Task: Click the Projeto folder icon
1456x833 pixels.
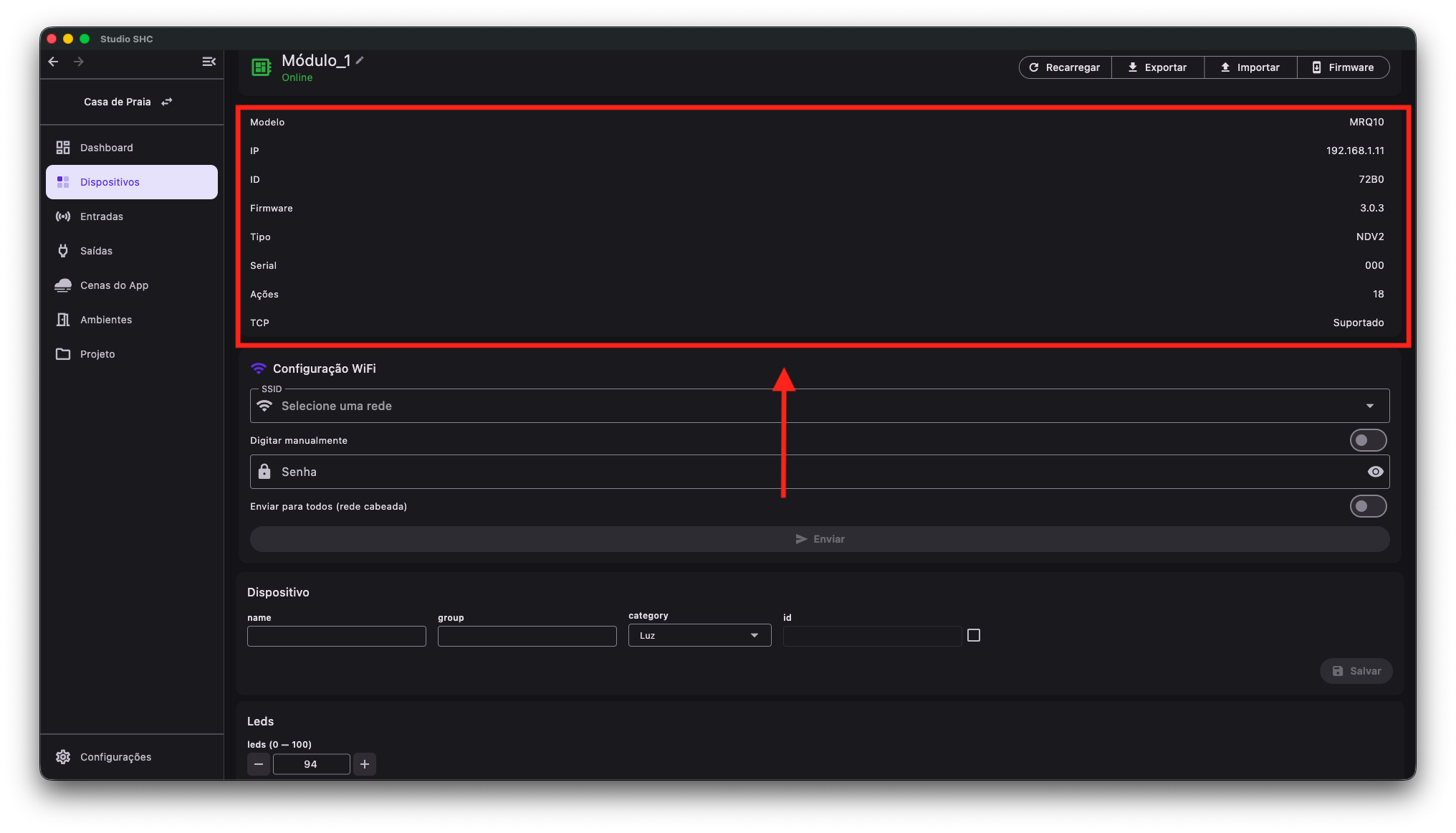Action: pyautogui.click(x=63, y=354)
